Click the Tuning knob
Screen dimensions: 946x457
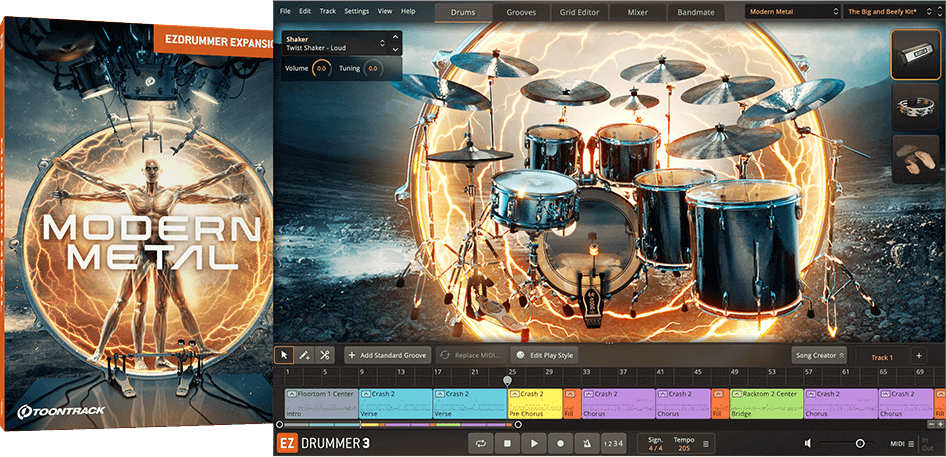[373, 69]
